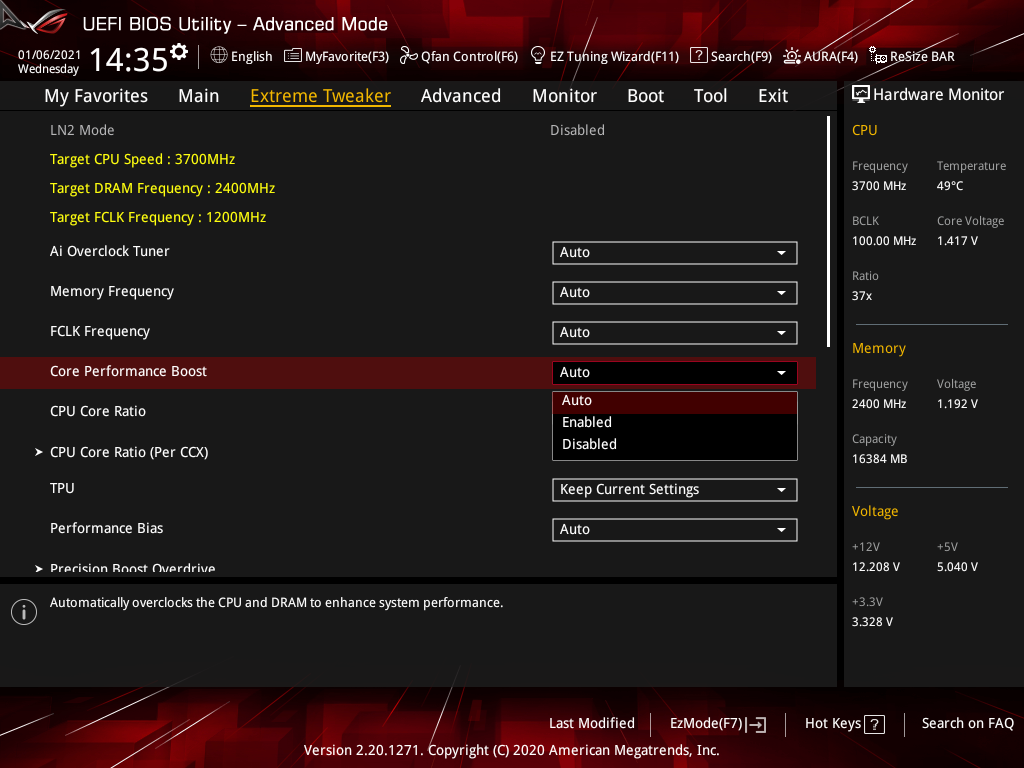The image size is (1024, 768).
Task: Open the Exit tab
Action: 773,96
